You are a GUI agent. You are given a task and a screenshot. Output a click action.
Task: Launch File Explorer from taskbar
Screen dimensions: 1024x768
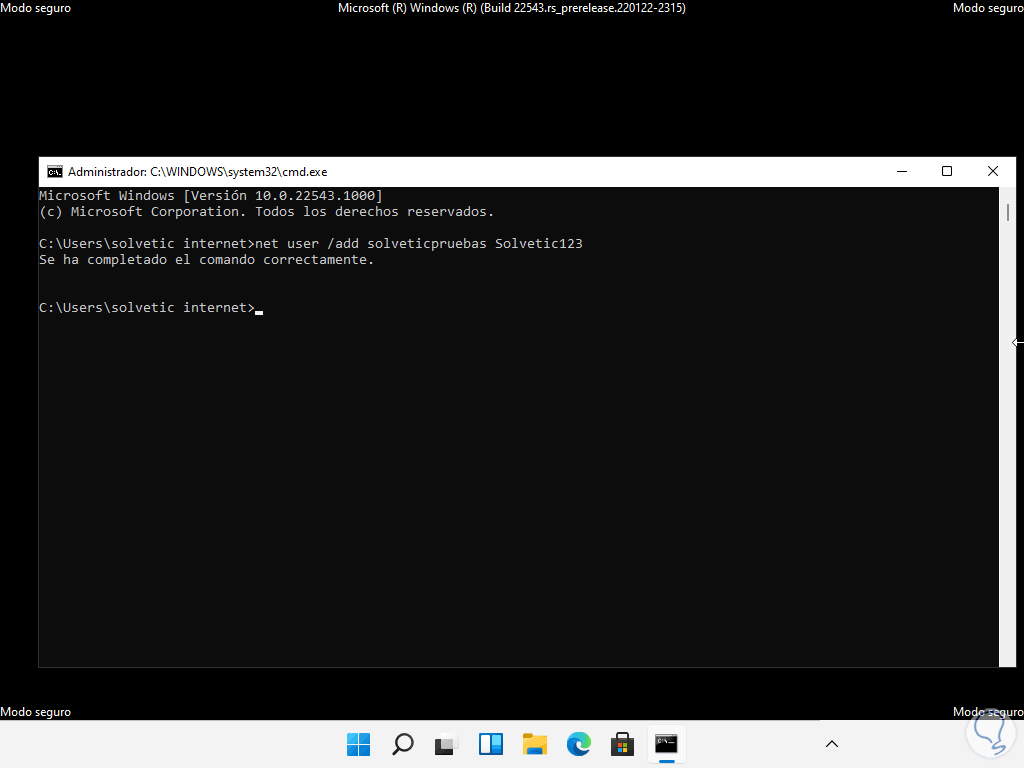[x=534, y=744]
